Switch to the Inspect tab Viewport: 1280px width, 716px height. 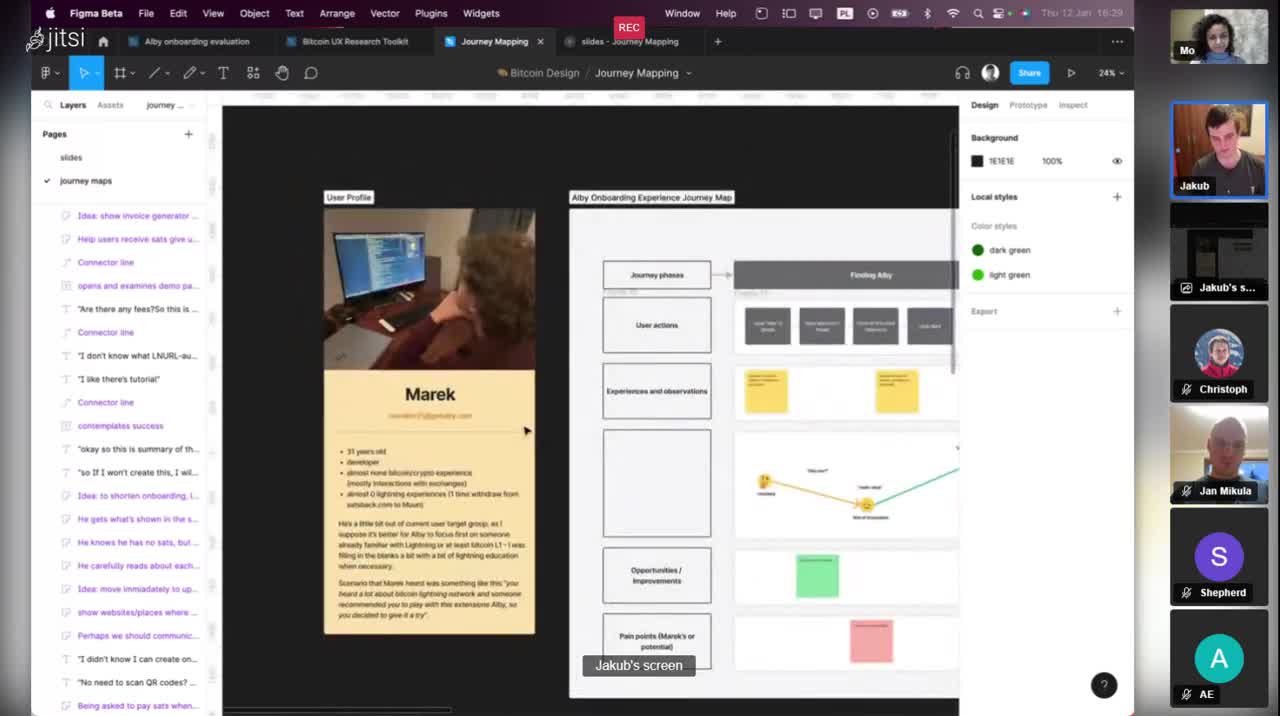(1073, 105)
